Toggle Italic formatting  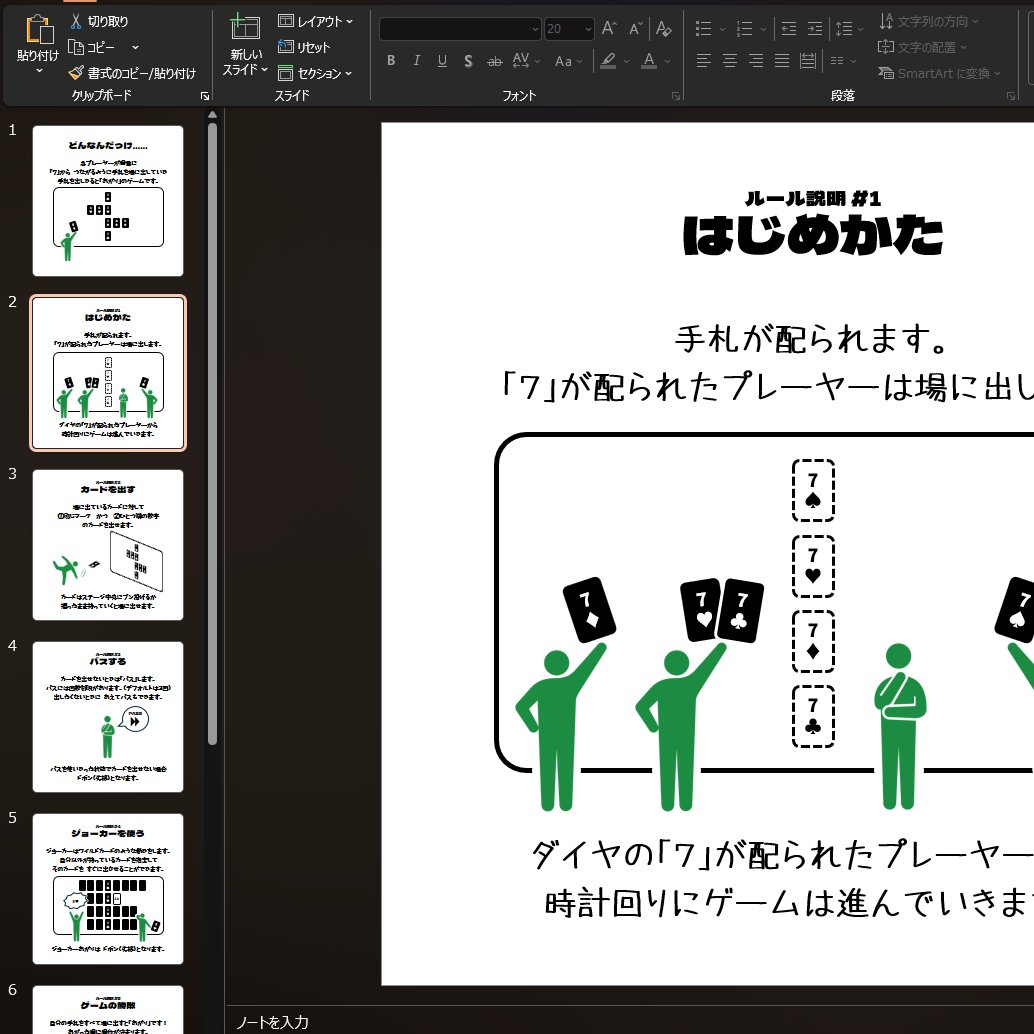(417, 61)
